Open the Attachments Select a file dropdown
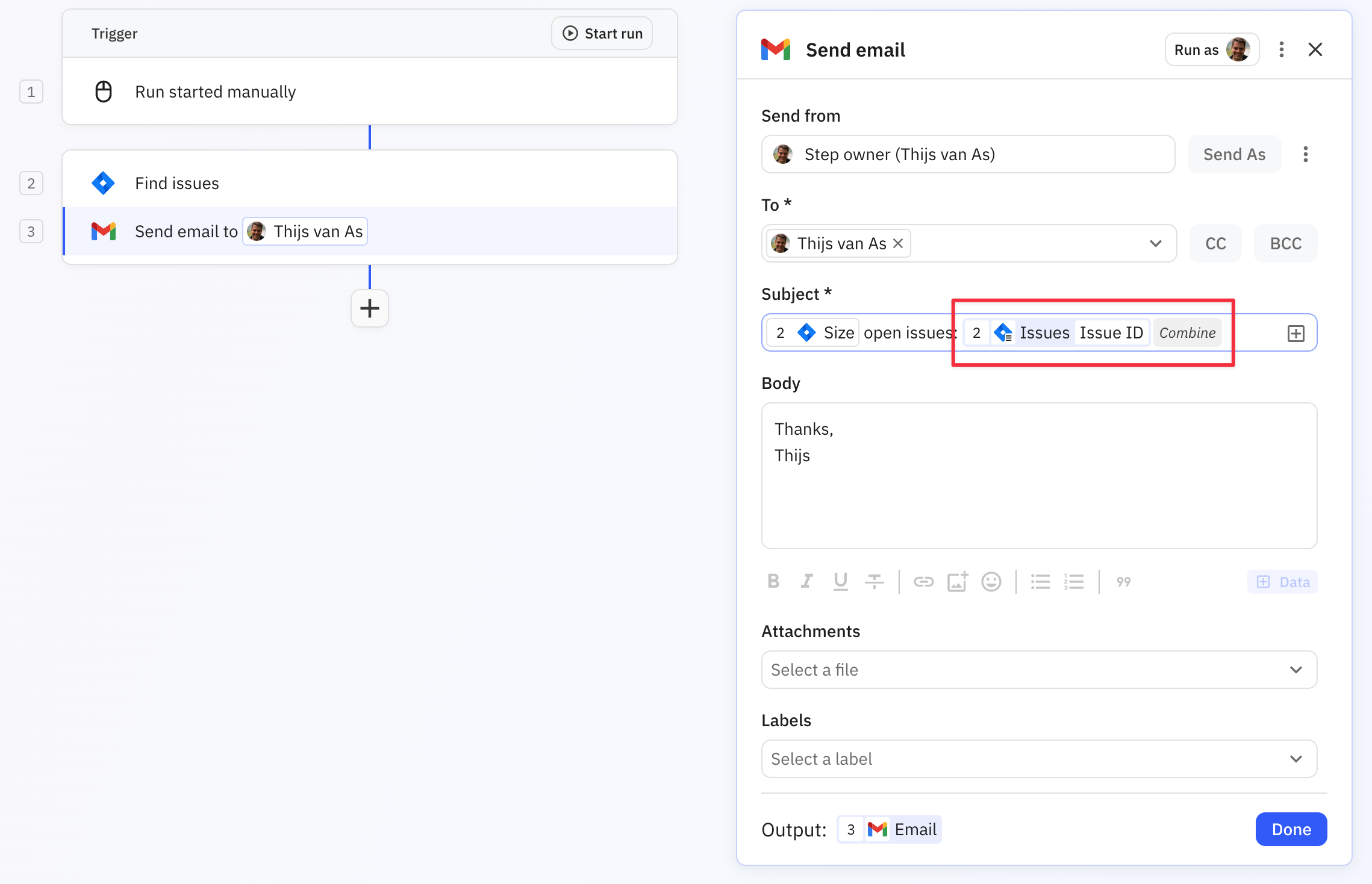 pyautogui.click(x=1296, y=670)
